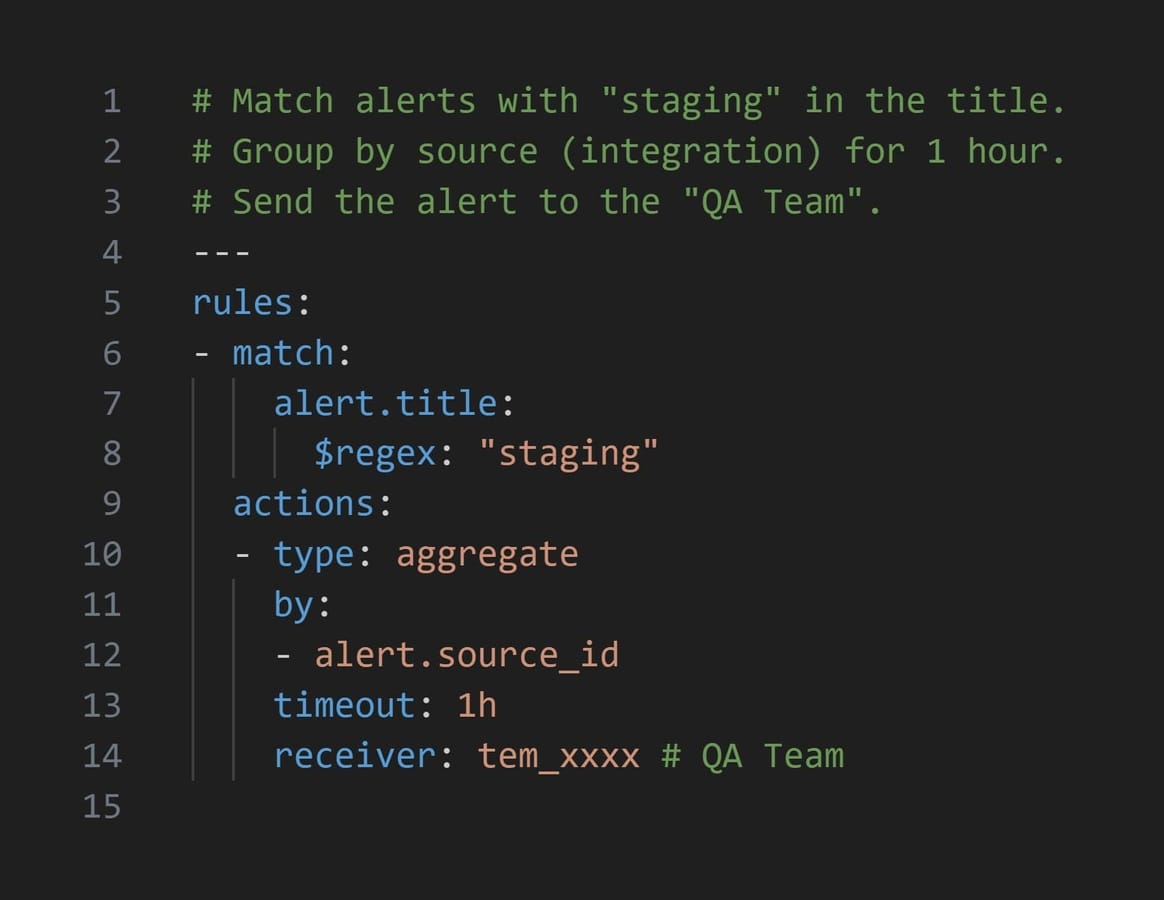Click the "rules" key on line 5
The width and height of the screenshot is (1164, 900).
click(x=242, y=302)
